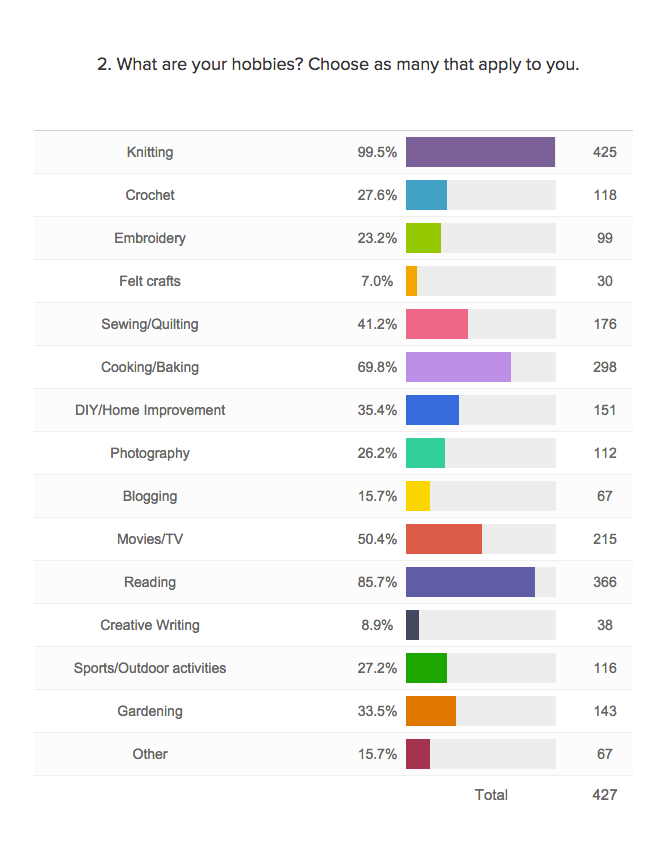This screenshot has height=860, width=670.
Task: Click the purple Knitting bar
Action: pos(480,152)
